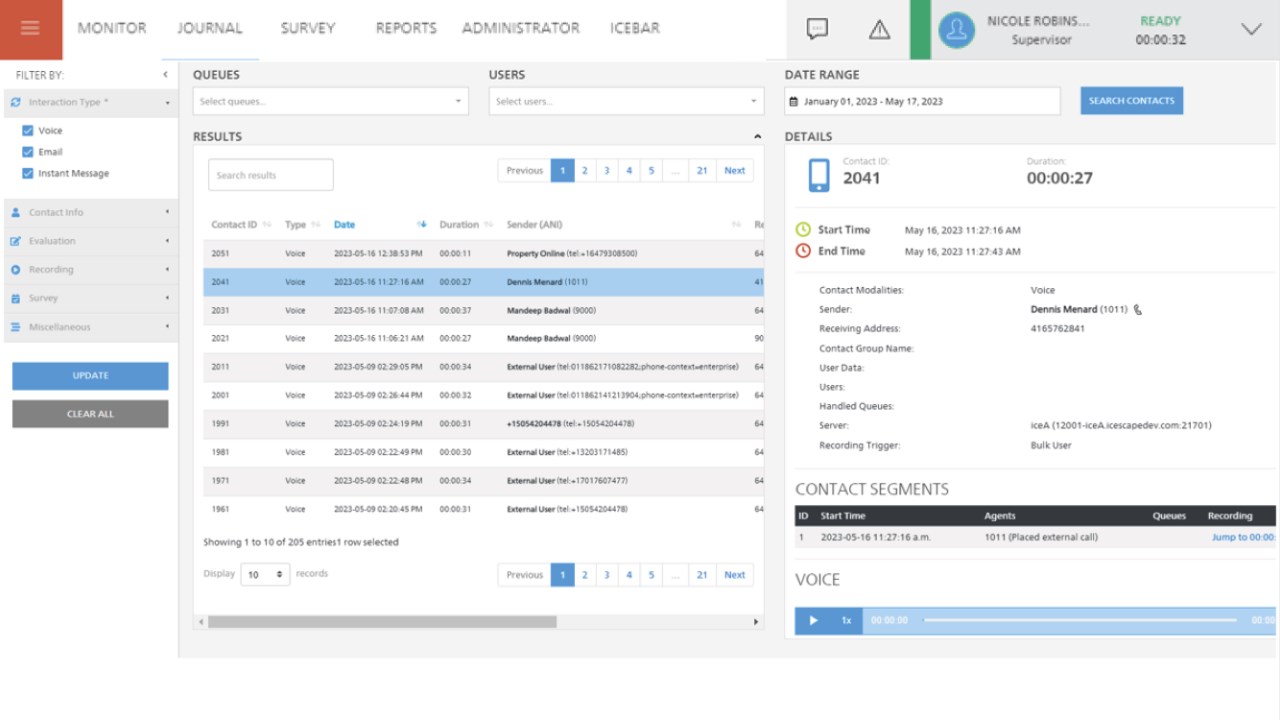The width and height of the screenshot is (1280, 720).
Task: Collapse the Filter By panel
Action: pyautogui.click(x=166, y=75)
